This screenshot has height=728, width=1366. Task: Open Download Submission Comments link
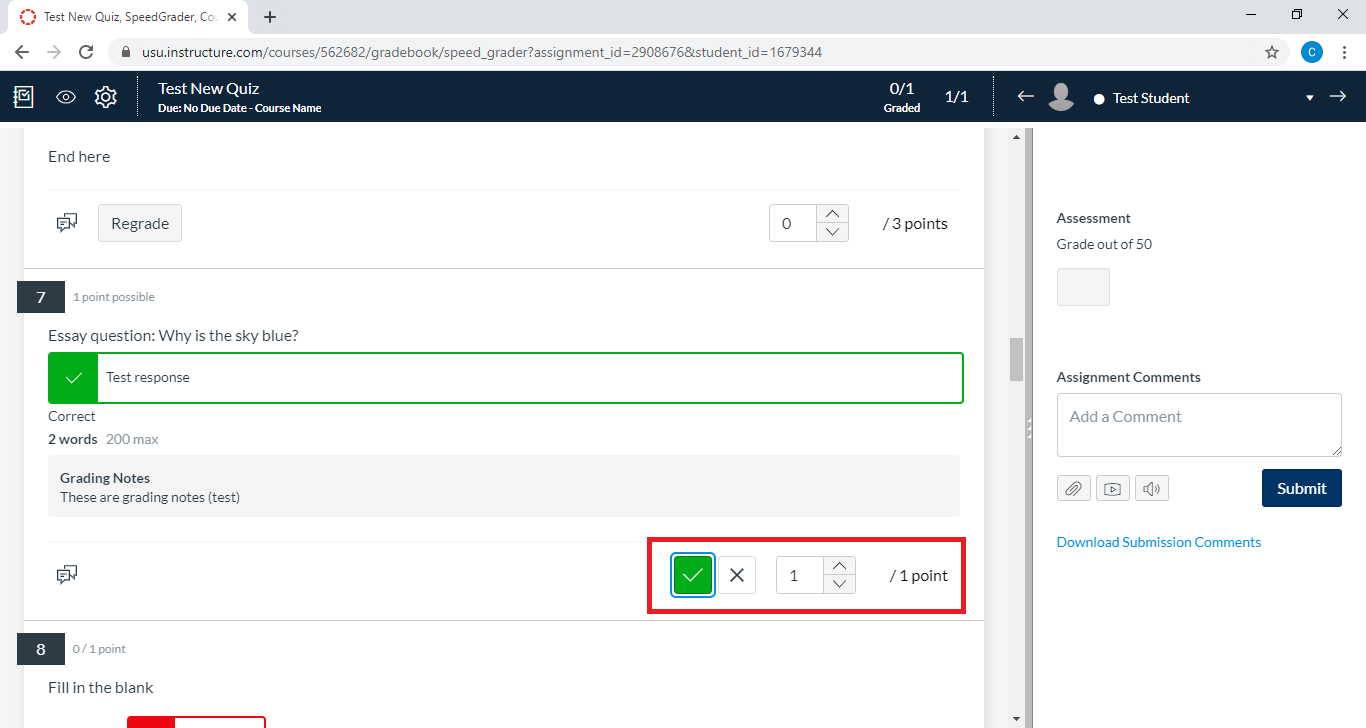click(1158, 542)
